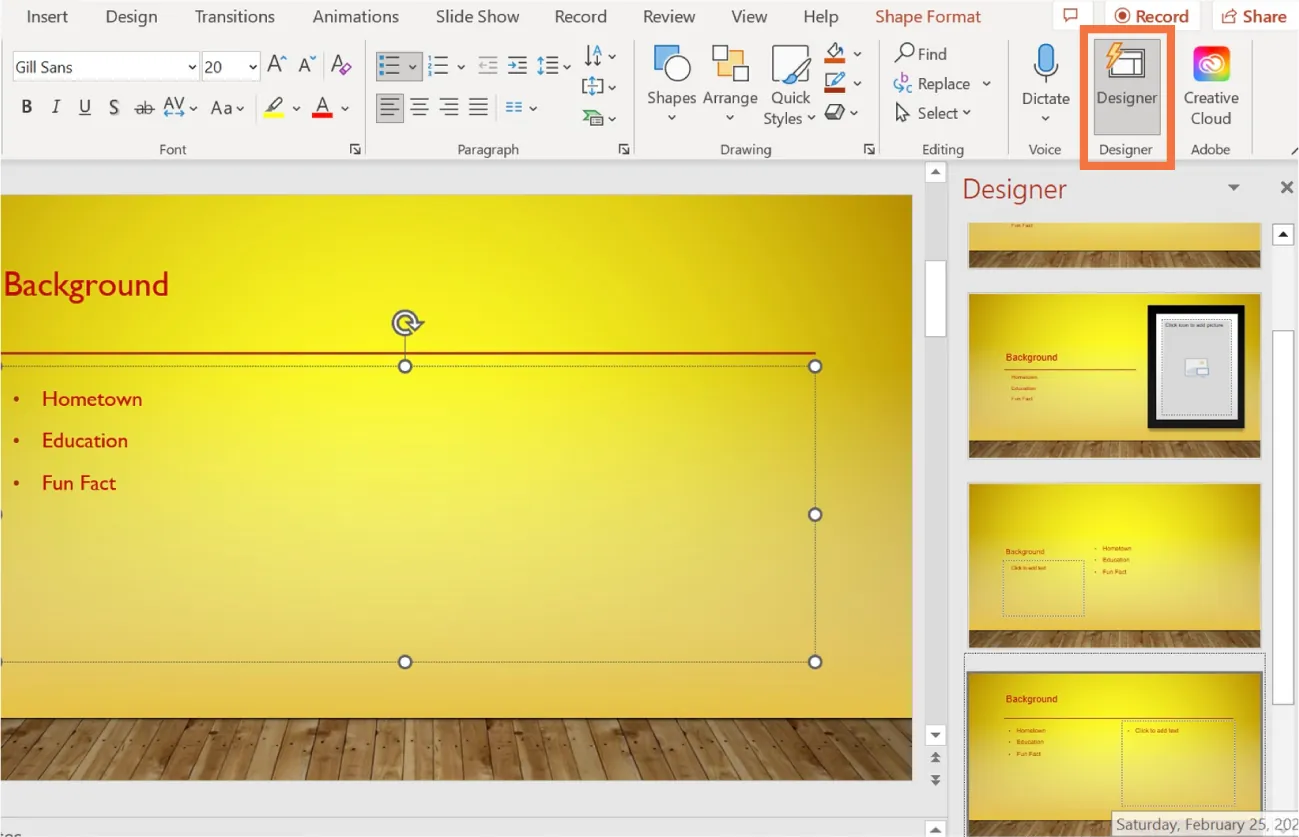The width and height of the screenshot is (1299, 837).
Task: Switch to the Transitions ribbon tab
Action: click(234, 16)
